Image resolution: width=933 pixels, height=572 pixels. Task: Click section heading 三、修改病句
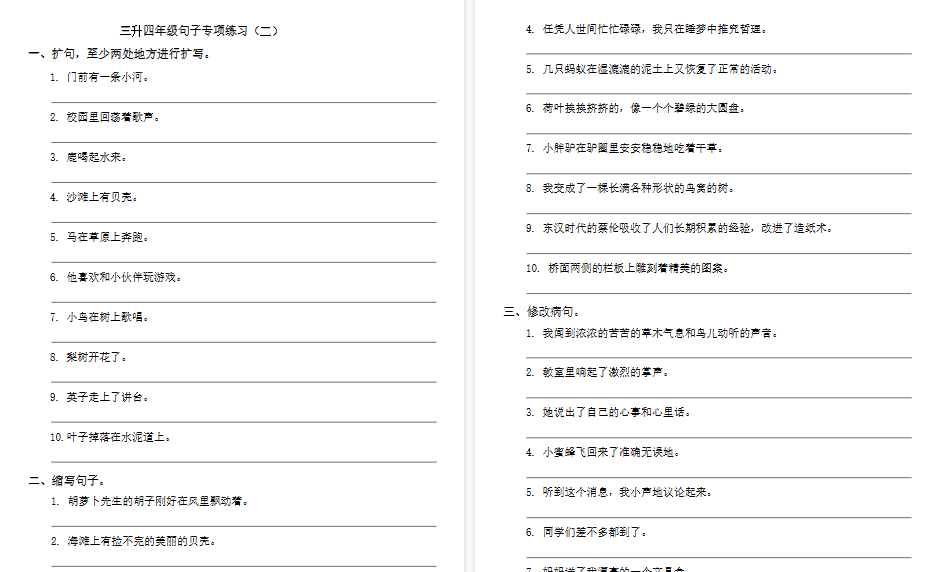tap(541, 312)
